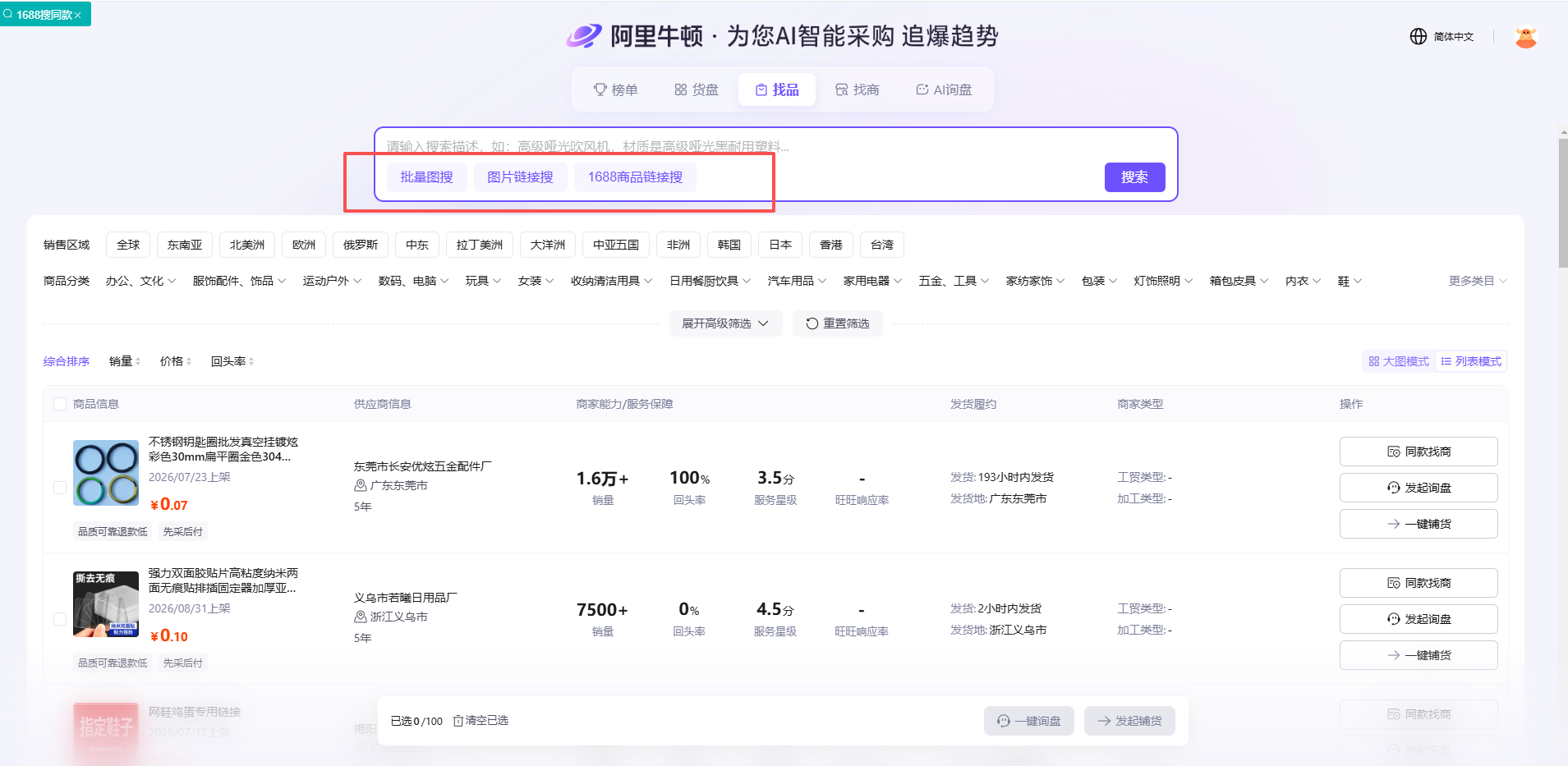Sort by 综合排序

(x=67, y=361)
